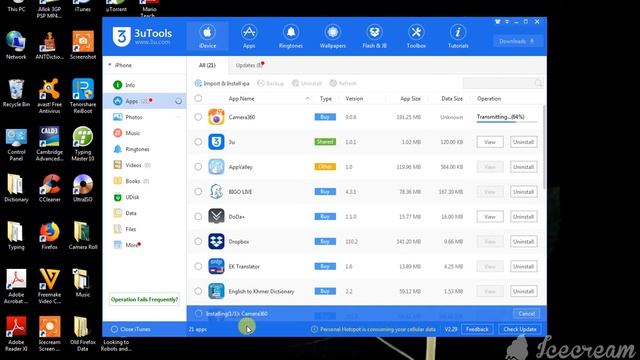Click the Uninstall toolbar item
Viewport: 640px width, 360px height.
[x=307, y=83]
